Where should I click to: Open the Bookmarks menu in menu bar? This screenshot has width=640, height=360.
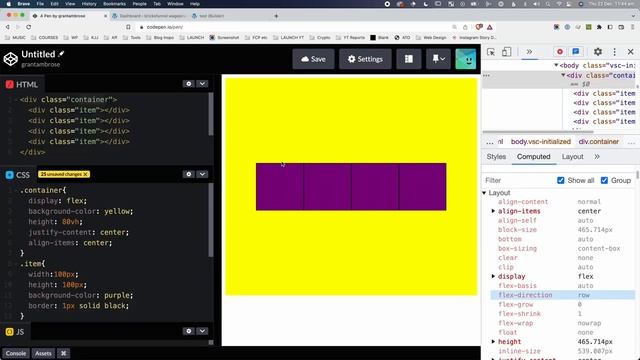tap(114, 4)
